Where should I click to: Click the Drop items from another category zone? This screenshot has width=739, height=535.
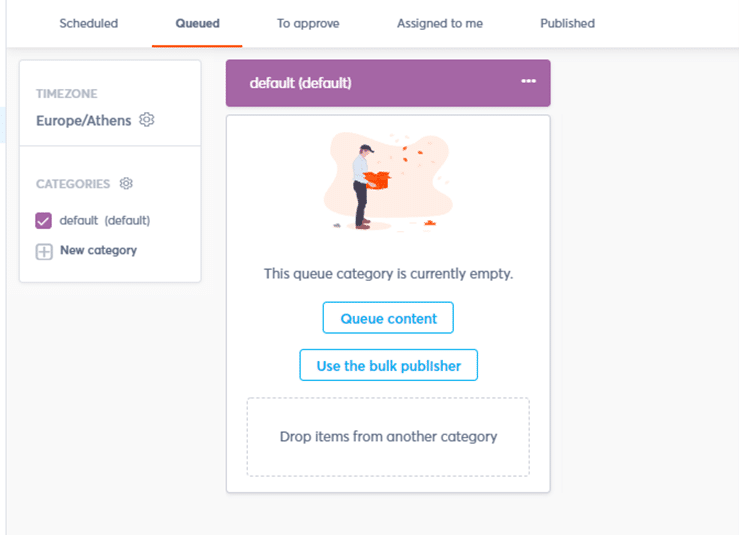click(x=388, y=437)
